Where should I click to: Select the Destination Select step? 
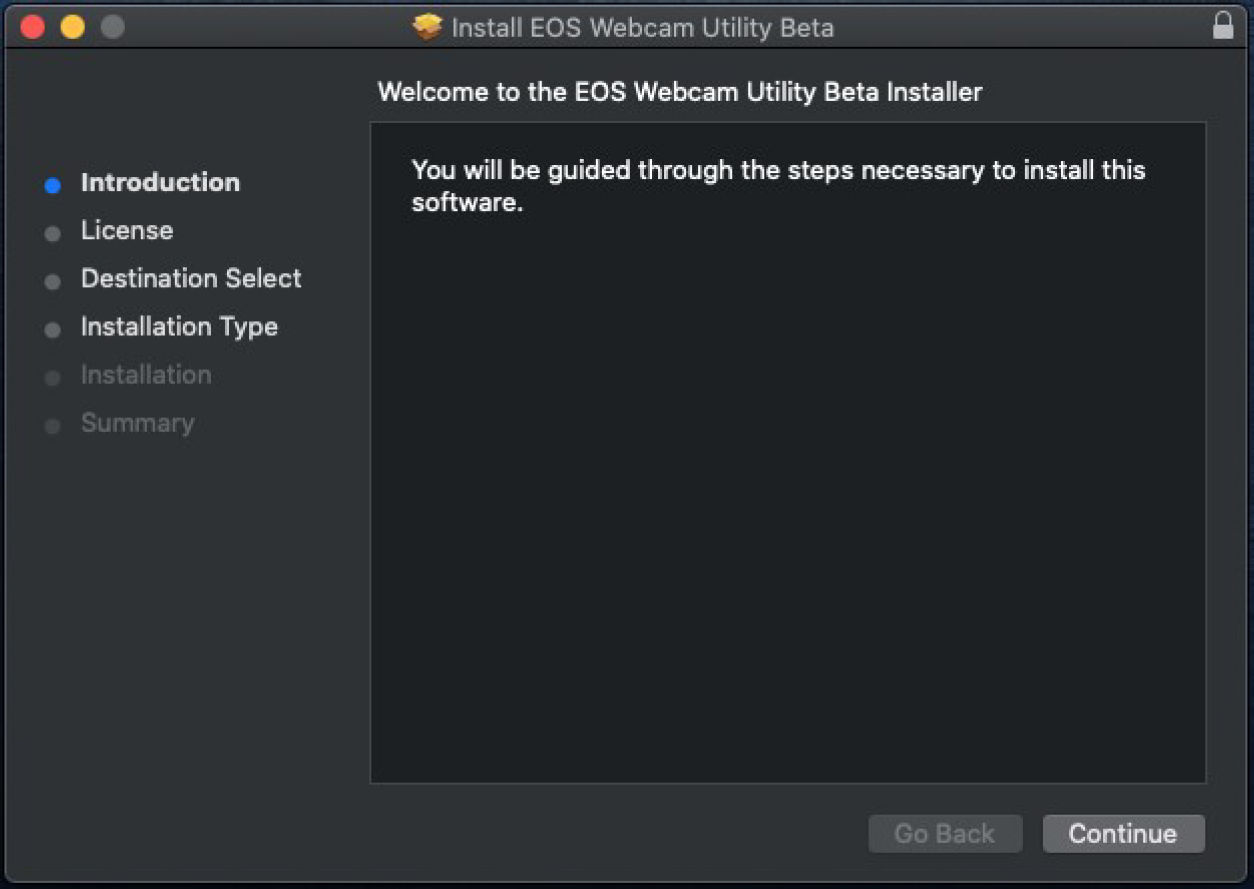point(190,278)
